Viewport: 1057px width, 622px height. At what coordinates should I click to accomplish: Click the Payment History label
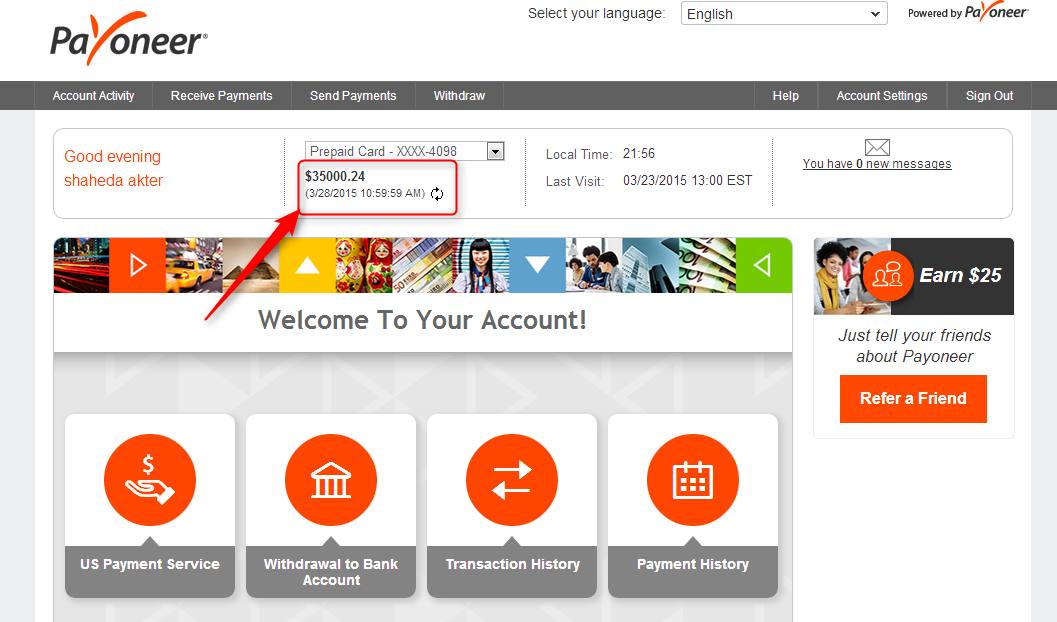click(693, 564)
